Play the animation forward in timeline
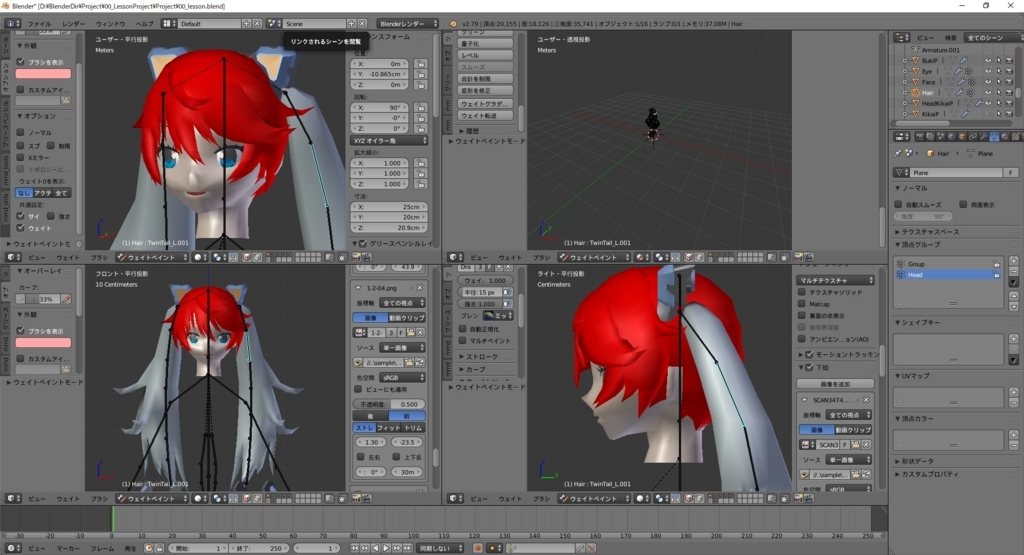1024x555 pixels. click(x=386, y=548)
